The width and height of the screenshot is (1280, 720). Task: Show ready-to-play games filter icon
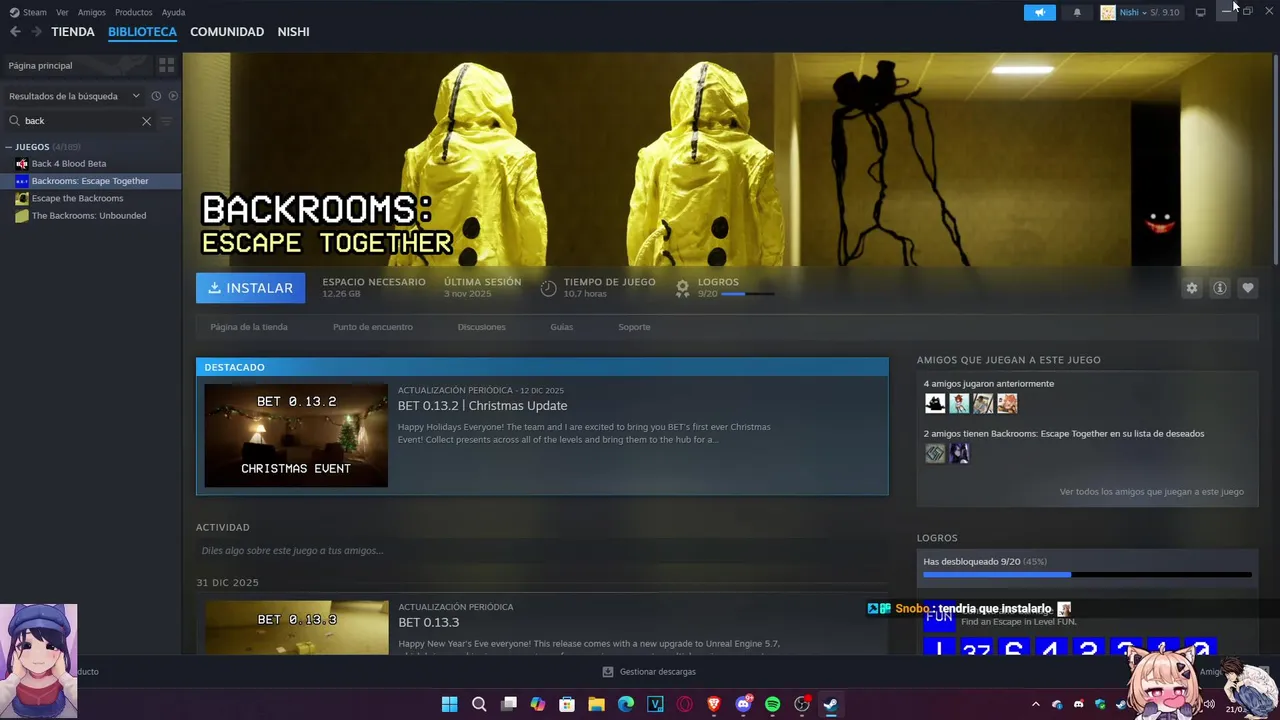pos(173,96)
